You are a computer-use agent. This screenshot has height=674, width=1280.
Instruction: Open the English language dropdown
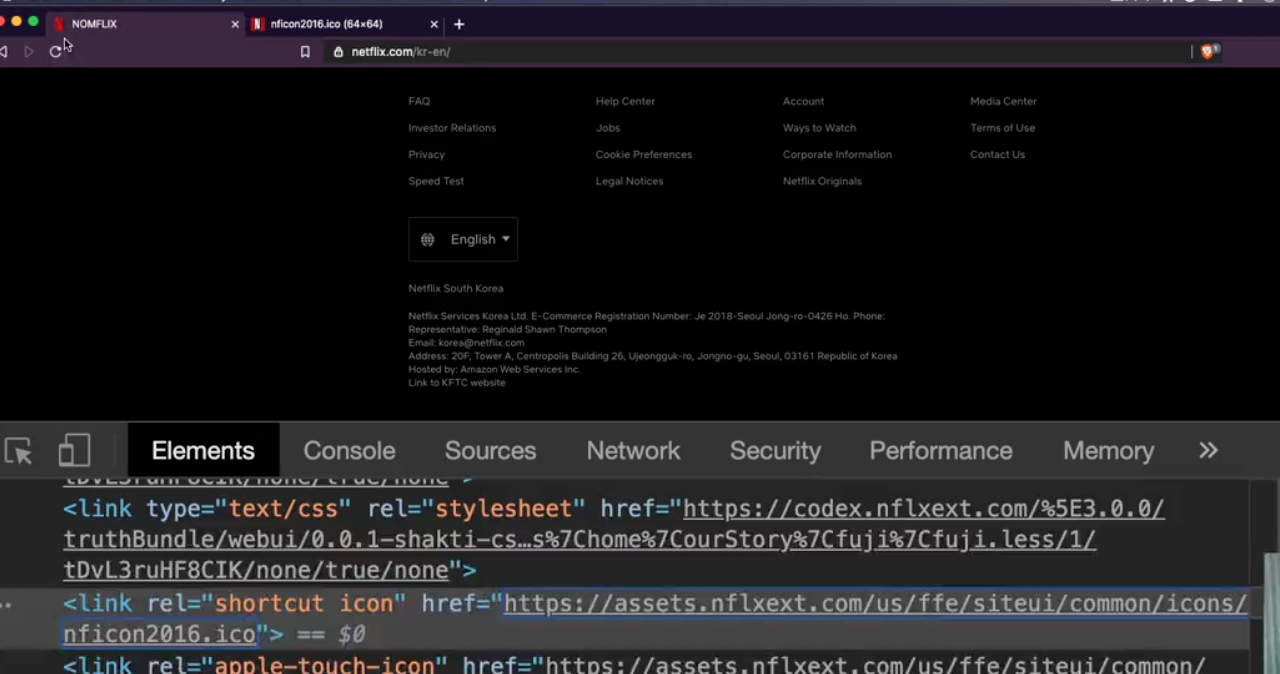pos(463,239)
